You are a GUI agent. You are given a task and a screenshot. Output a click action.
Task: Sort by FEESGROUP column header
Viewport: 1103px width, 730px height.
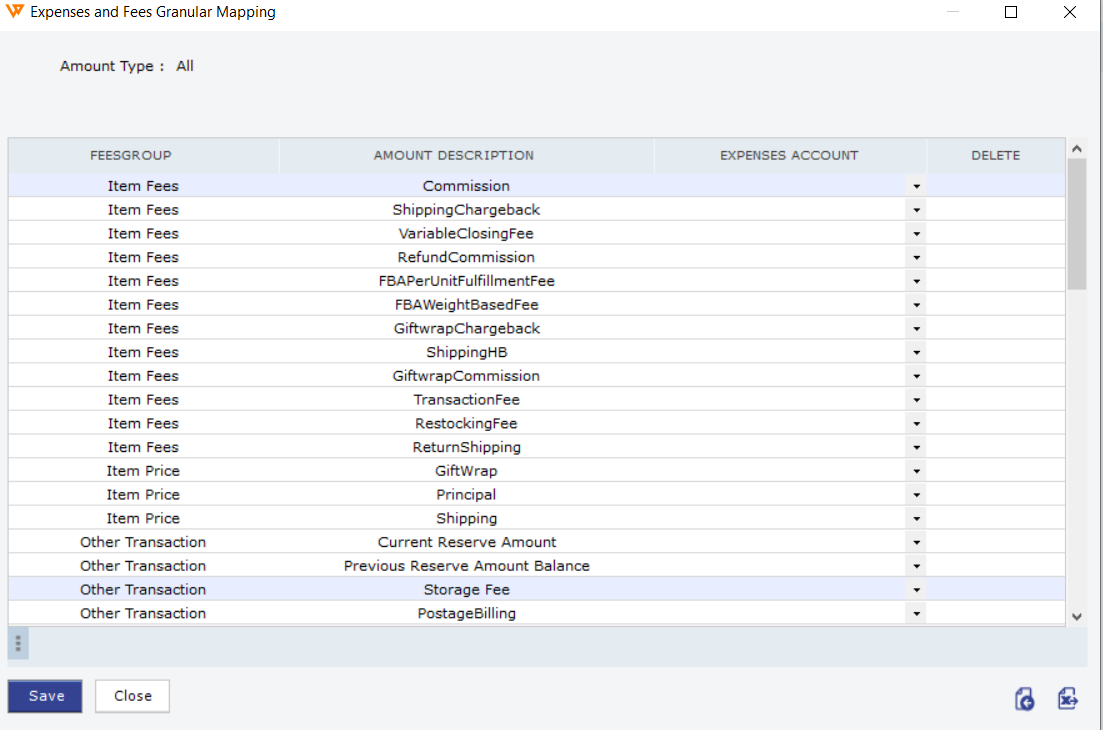pos(144,155)
